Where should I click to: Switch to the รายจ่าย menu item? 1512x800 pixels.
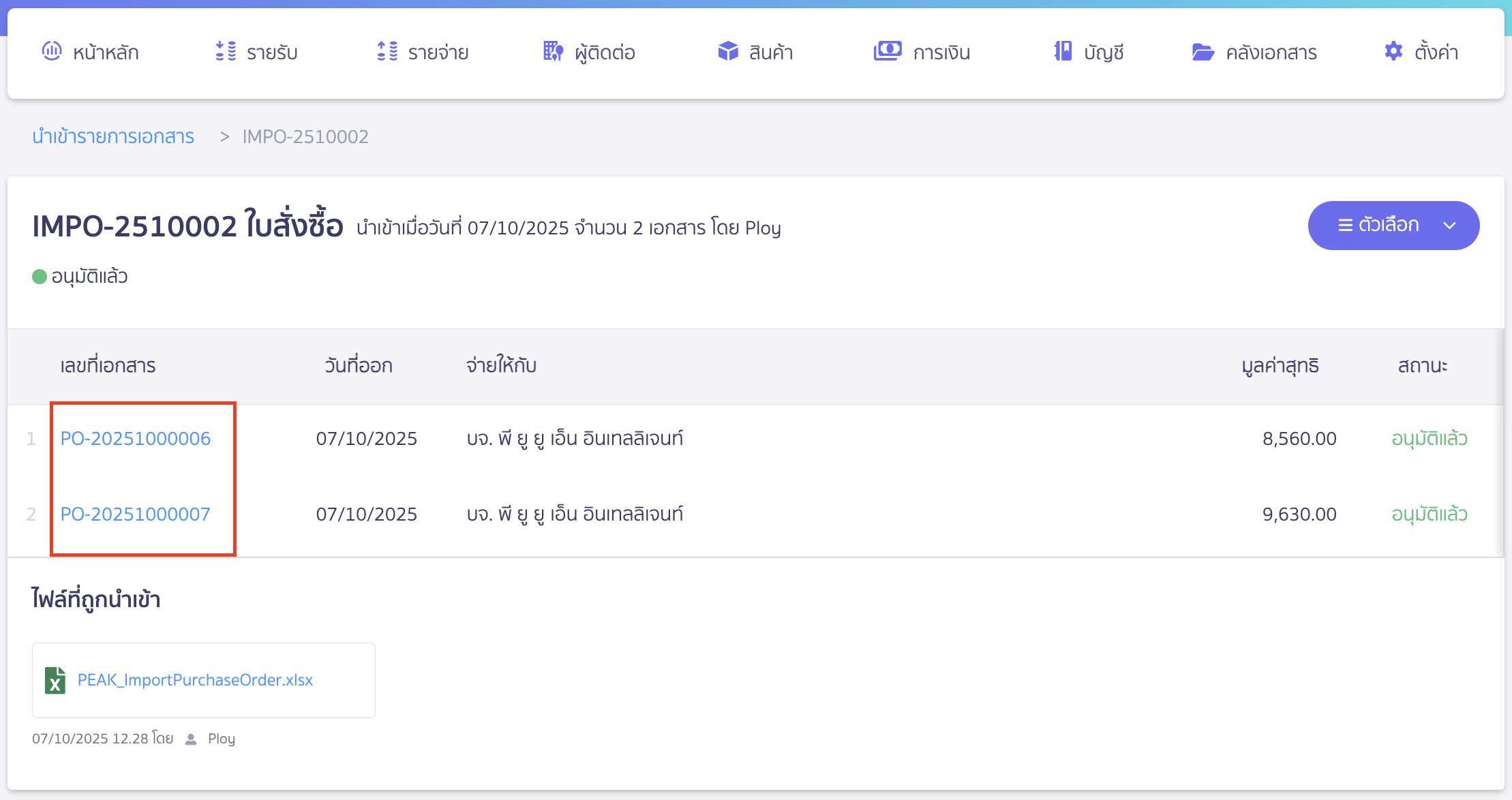(x=423, y=51)
